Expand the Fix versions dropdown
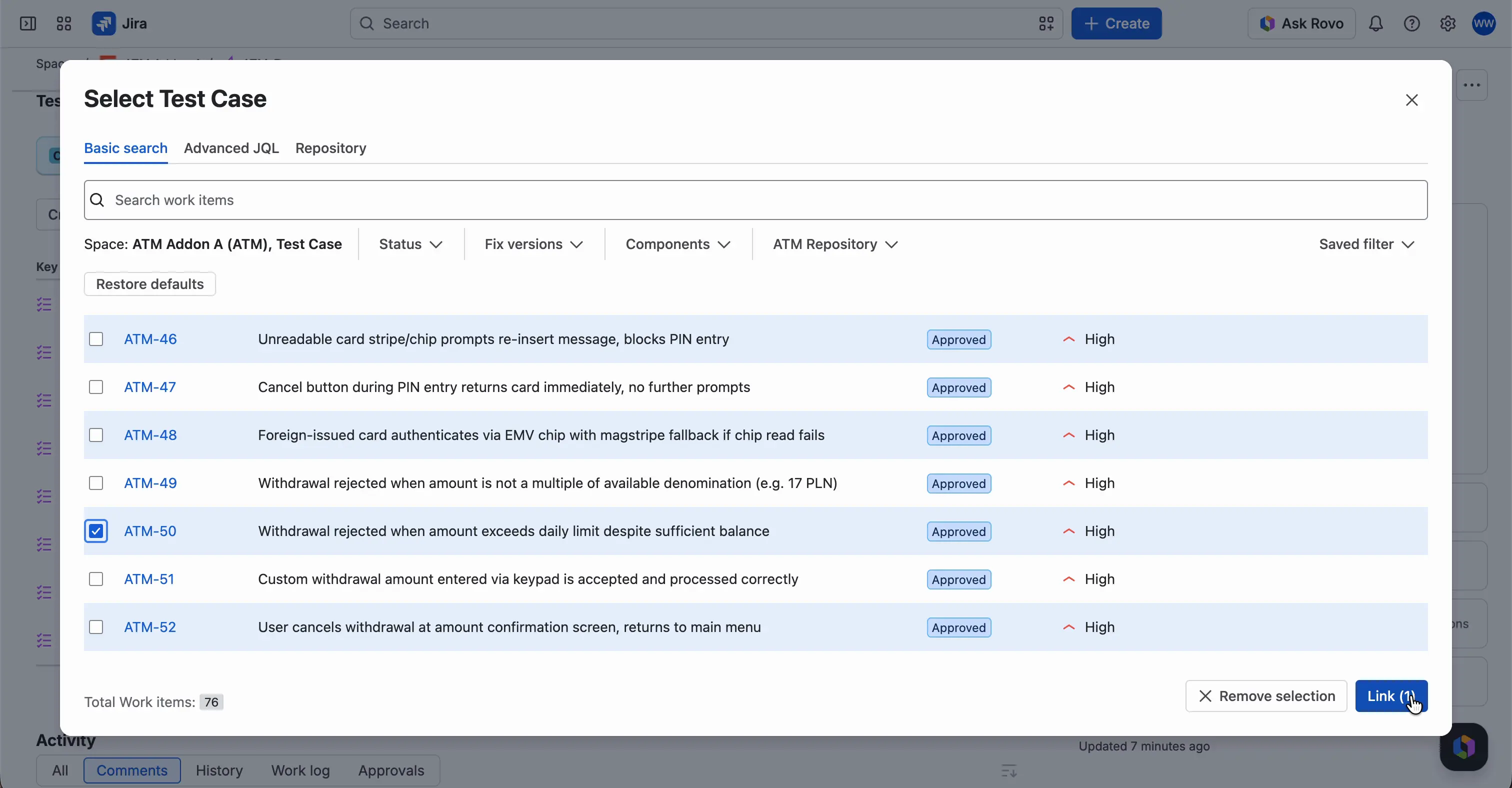 [533, 244]
